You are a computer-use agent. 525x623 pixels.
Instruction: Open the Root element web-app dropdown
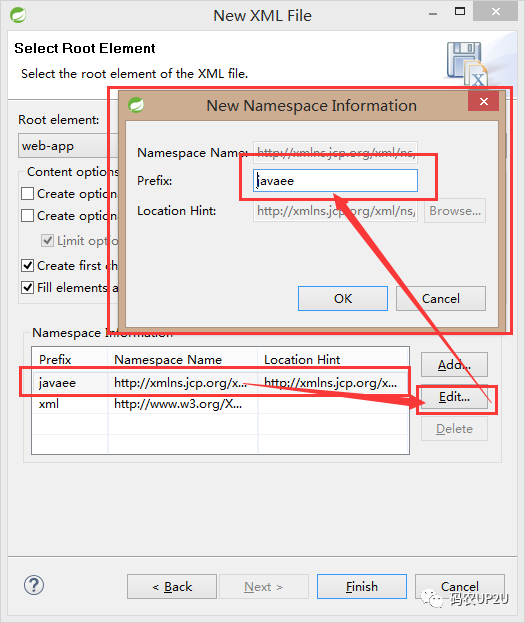[x=68, y=146]
